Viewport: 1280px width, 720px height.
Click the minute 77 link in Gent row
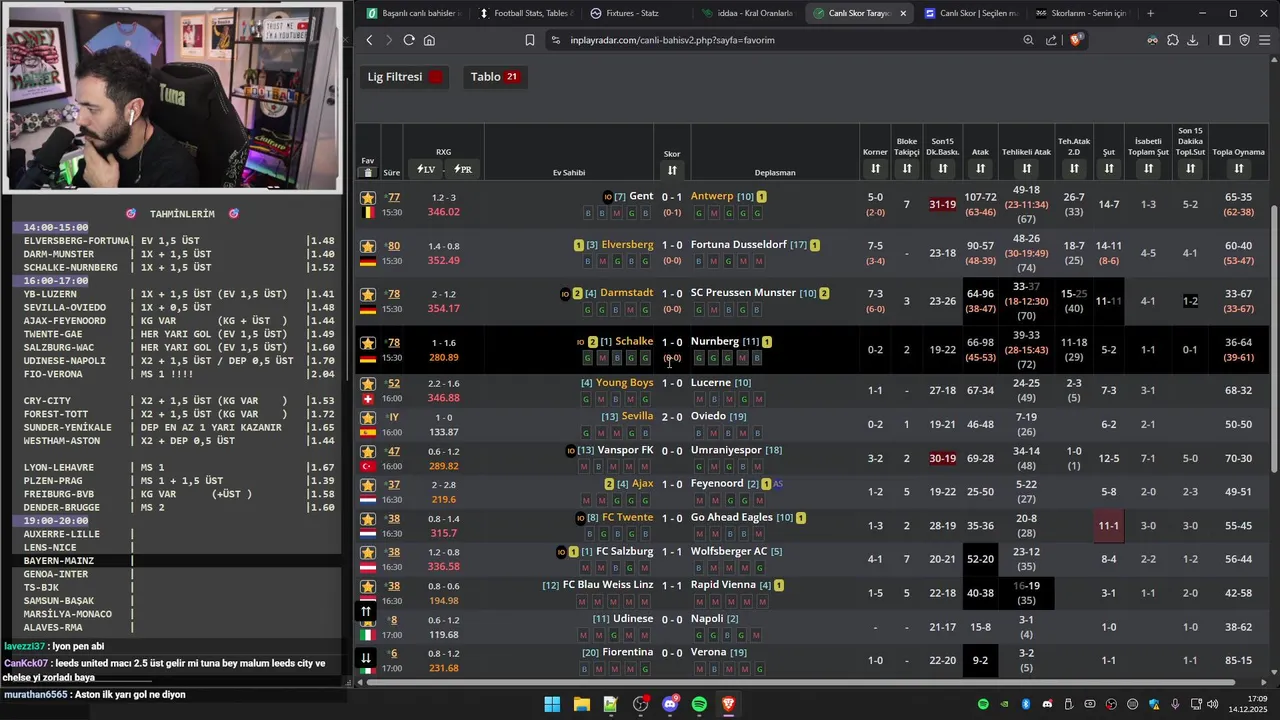(x=394, y=197)
